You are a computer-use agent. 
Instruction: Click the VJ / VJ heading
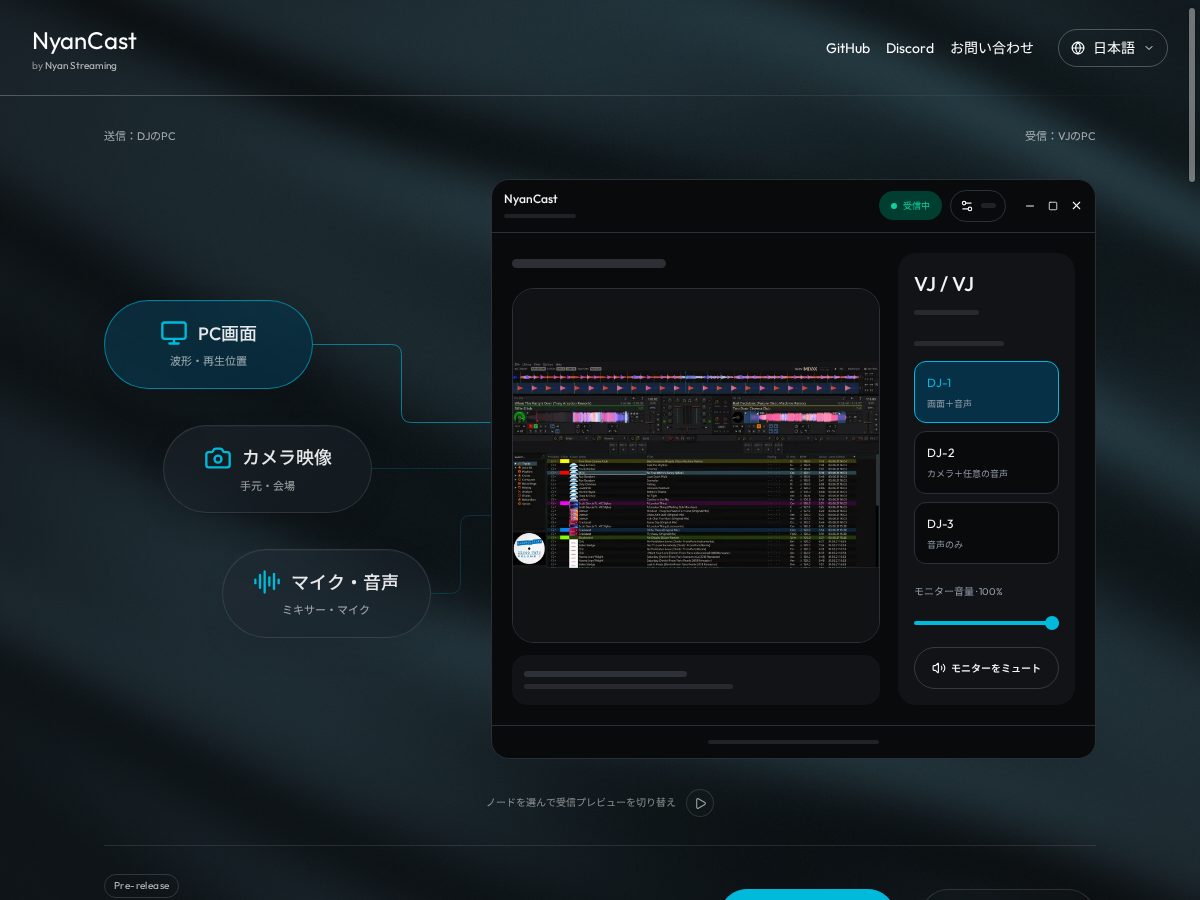[x=944, y=284]
